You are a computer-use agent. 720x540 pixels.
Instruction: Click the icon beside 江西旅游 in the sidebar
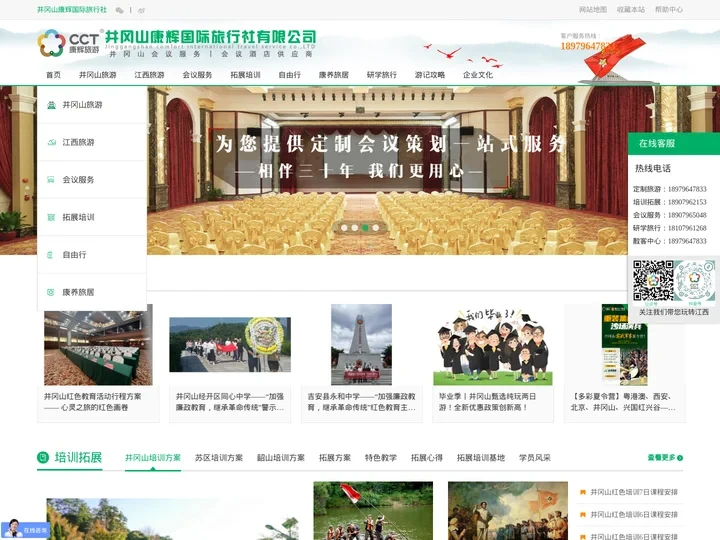[51, 142]
